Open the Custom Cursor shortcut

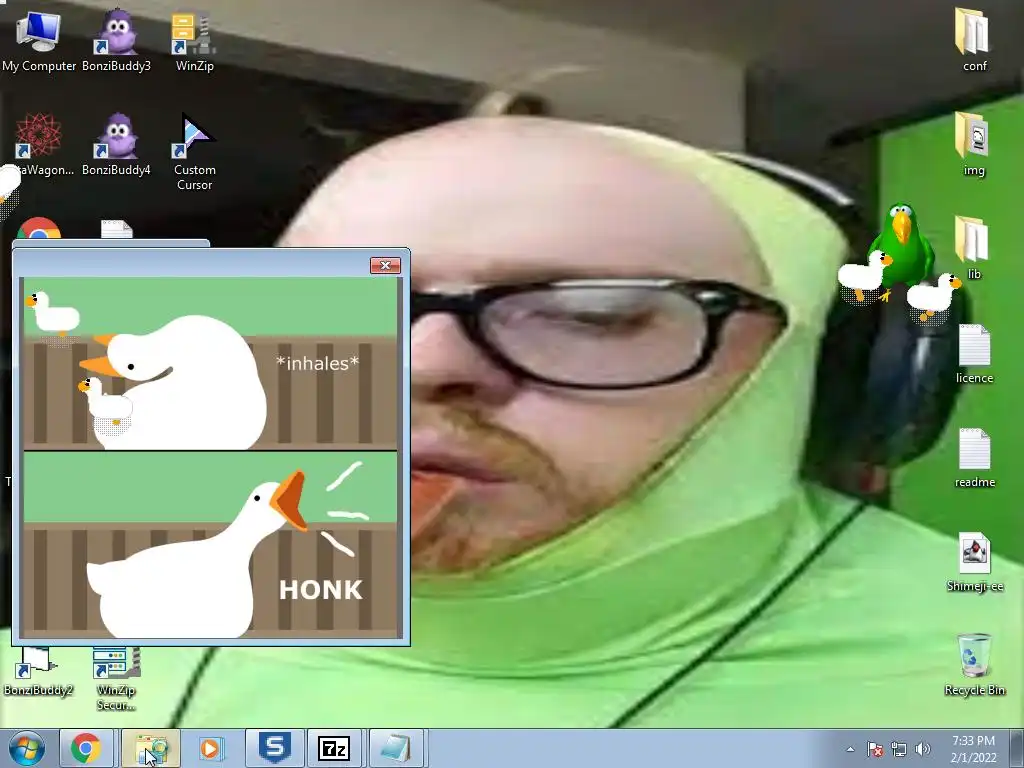(x=194, y=152)
